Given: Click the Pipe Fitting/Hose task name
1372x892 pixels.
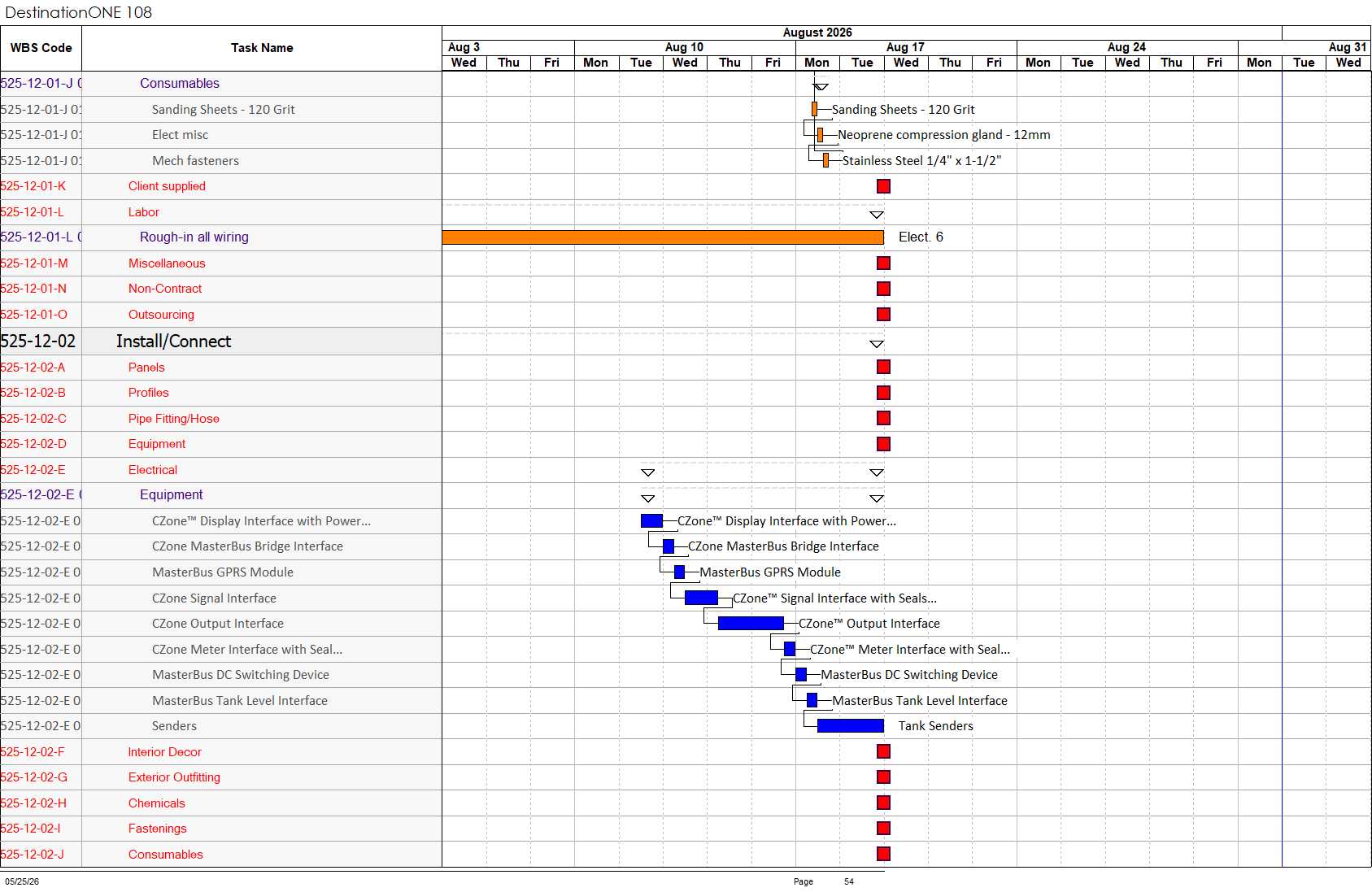Looking at the screenshot, I should (174, 419).
